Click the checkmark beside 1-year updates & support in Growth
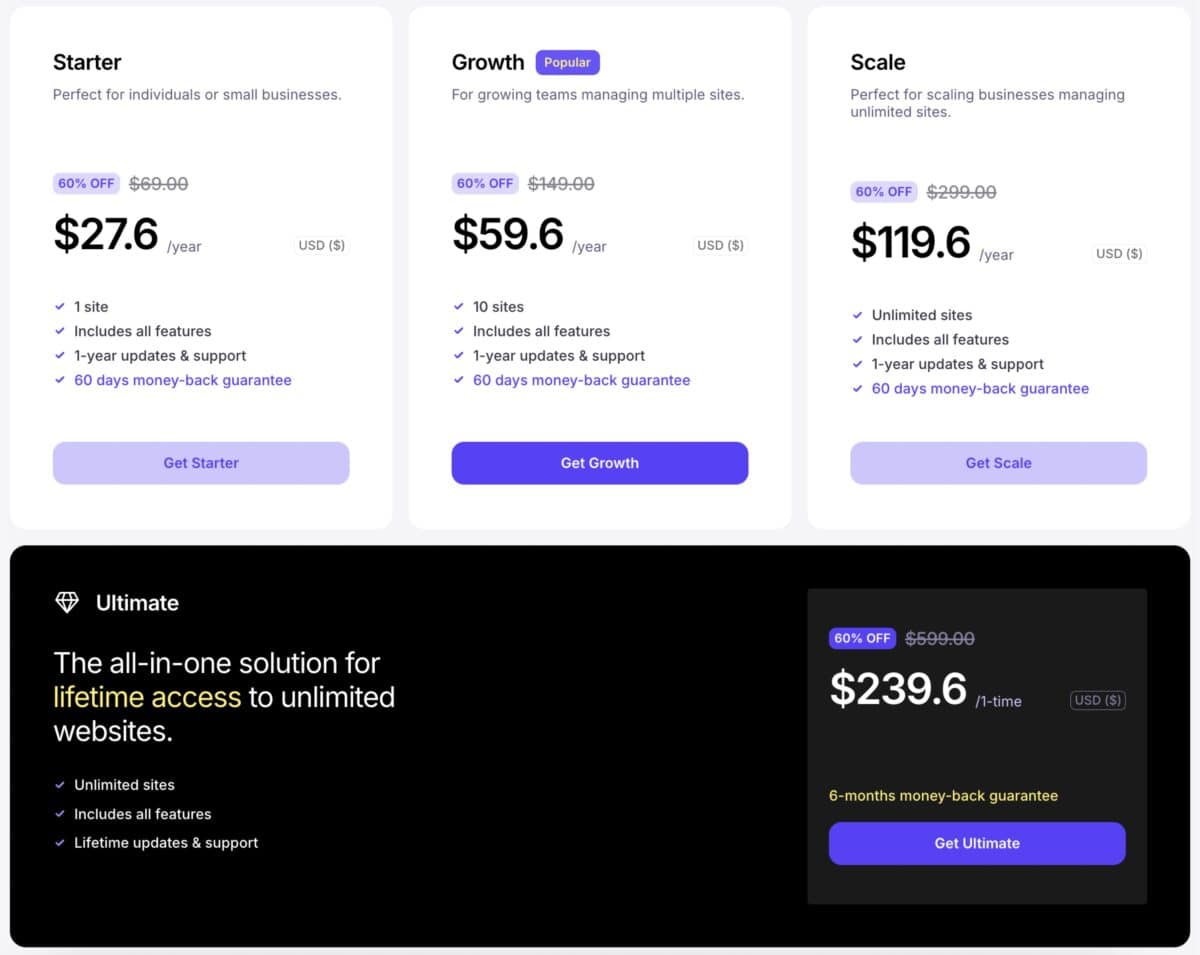1200x955 pixels. pos(459,355)
